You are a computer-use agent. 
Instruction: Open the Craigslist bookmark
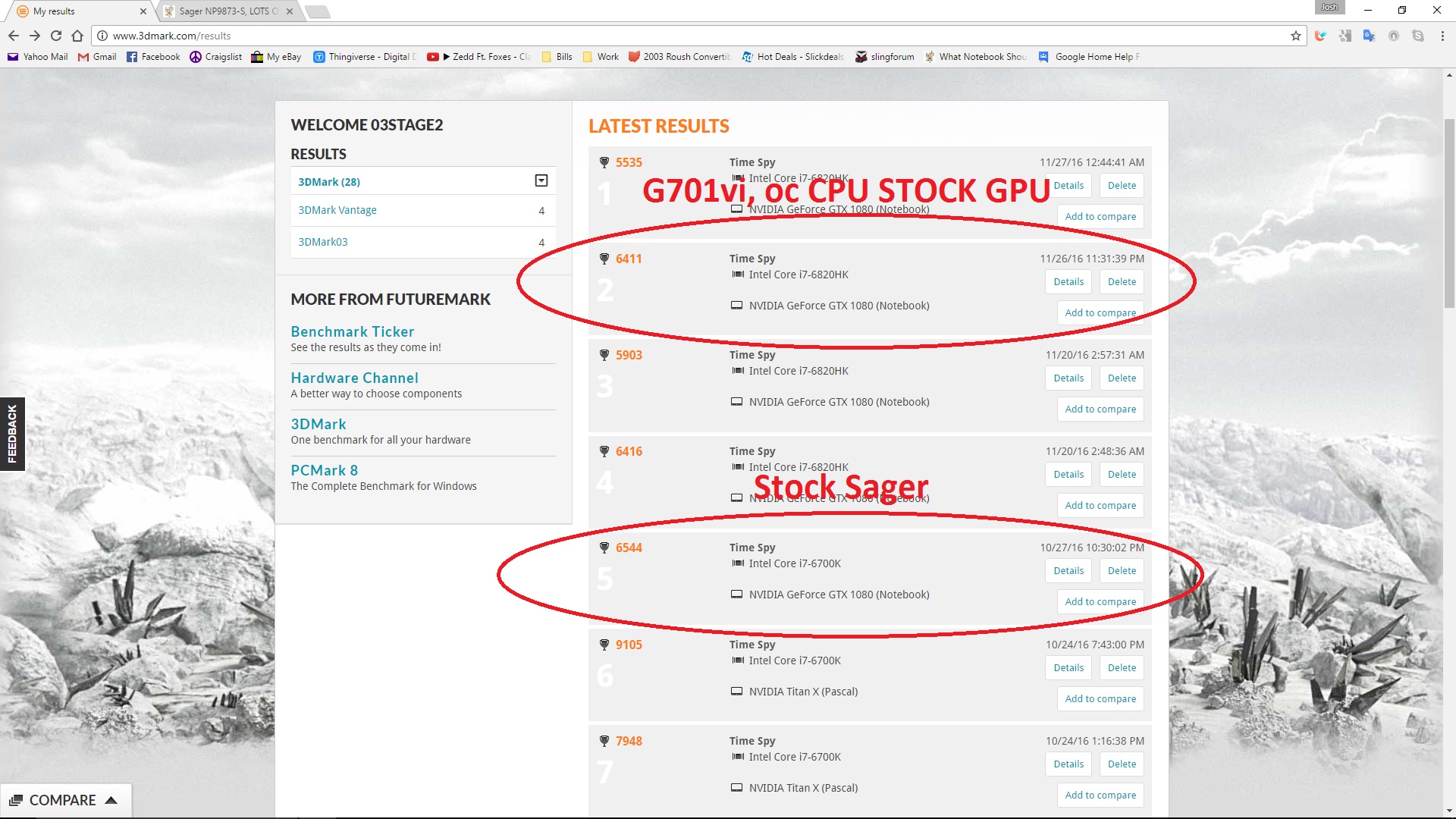coord(216,57)
